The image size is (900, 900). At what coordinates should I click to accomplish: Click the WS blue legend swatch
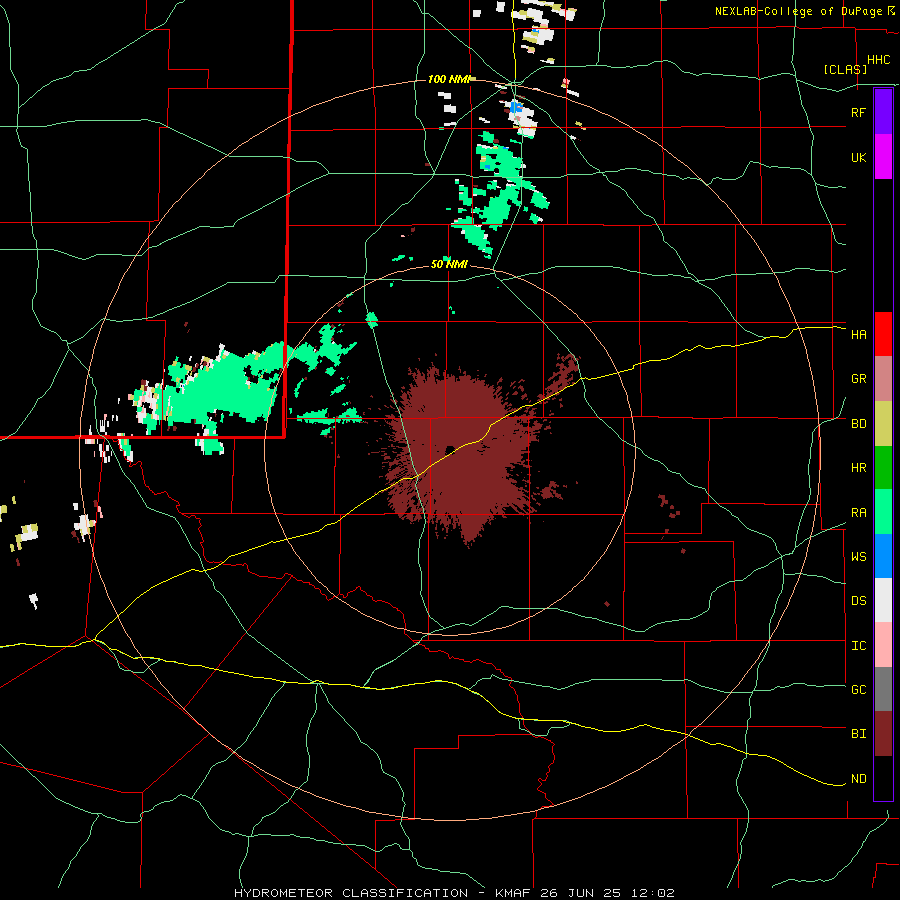[883, 556]
